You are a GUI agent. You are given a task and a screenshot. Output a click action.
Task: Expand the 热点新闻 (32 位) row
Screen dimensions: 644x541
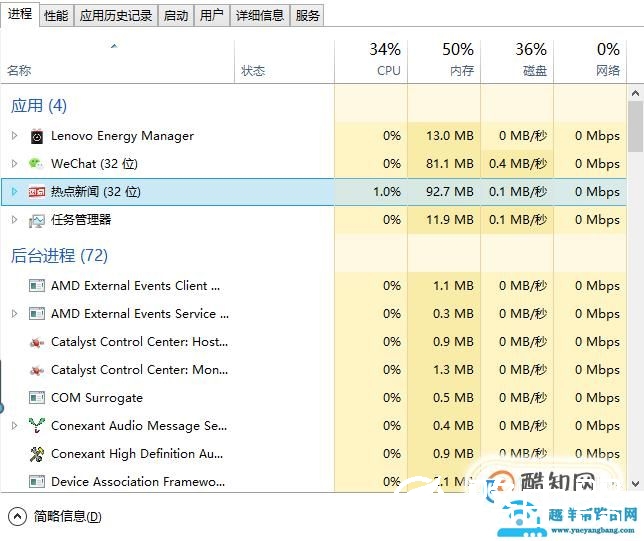coord(14,191)
